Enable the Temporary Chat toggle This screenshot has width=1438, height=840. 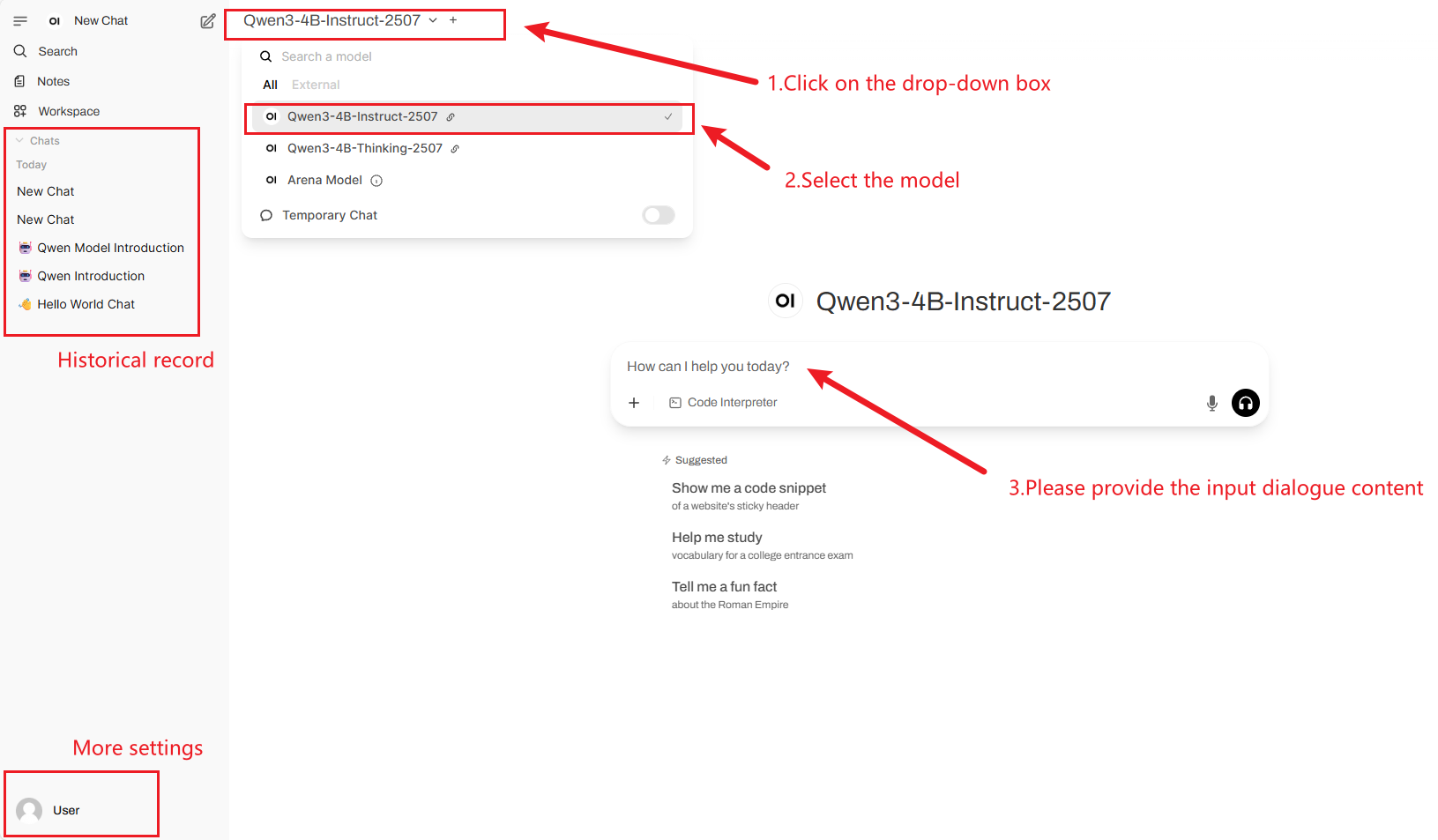pyautogui.click(x=658, y=215)
